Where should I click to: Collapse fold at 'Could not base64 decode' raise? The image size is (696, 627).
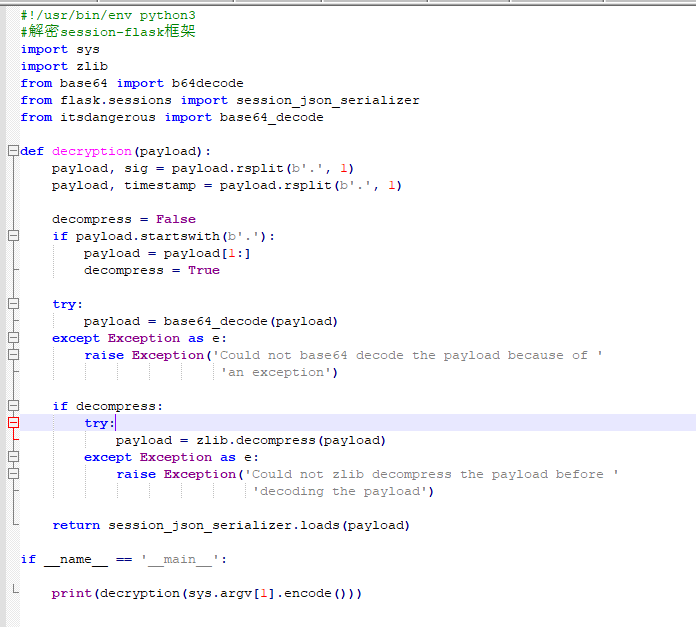point(13,355)
